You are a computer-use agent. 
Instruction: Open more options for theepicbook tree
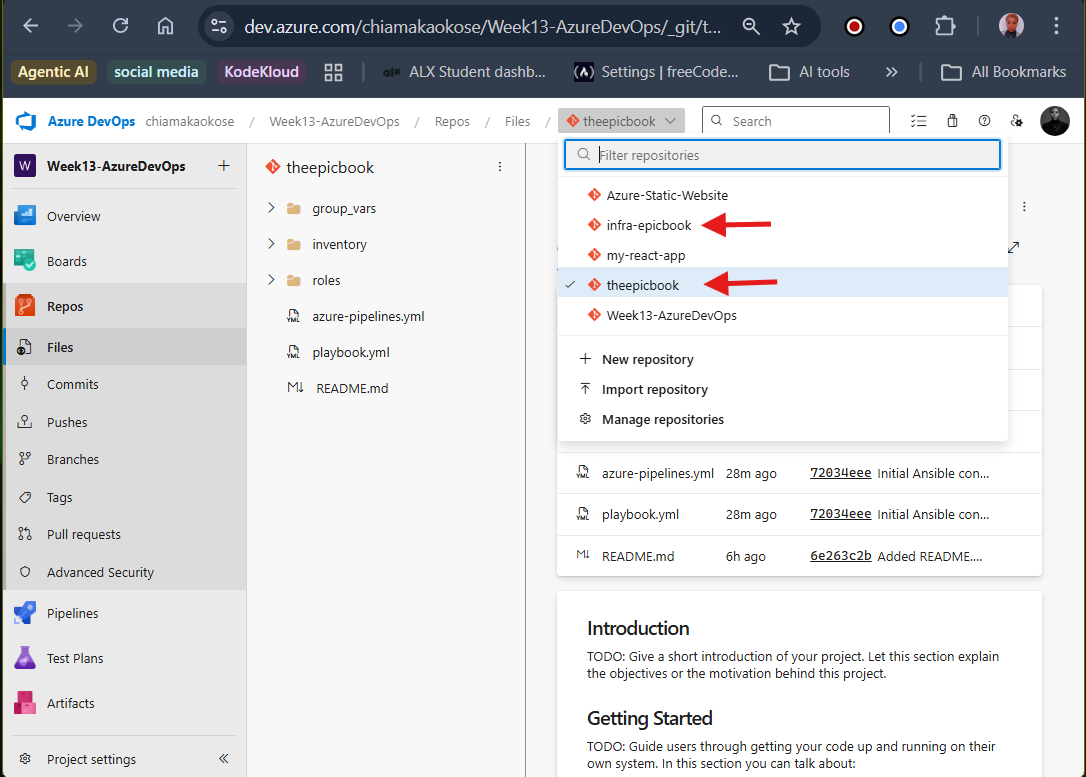499,167
